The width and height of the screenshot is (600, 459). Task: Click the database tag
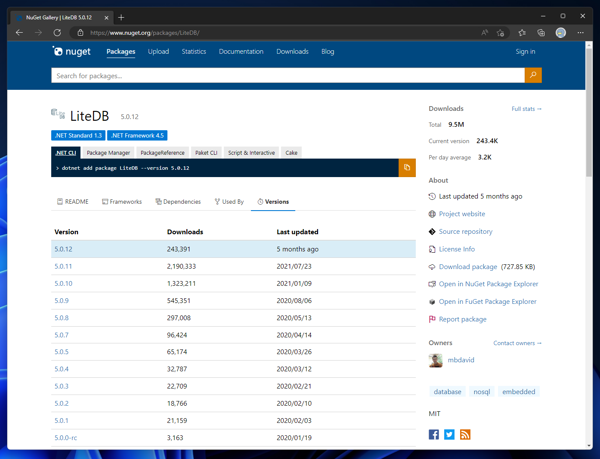click(x=447, y=392)
